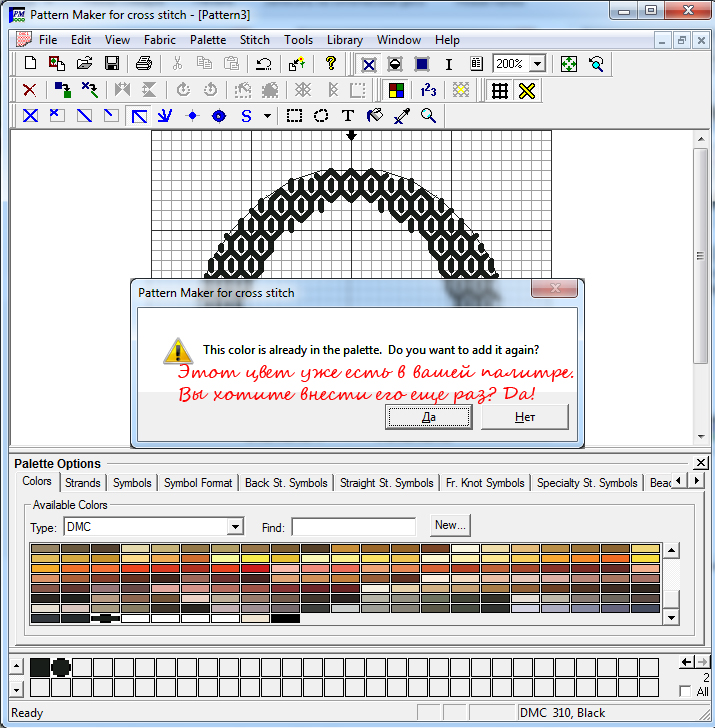
Task: Toggle the yellow X stitch display icon
Action: [526, 91]
